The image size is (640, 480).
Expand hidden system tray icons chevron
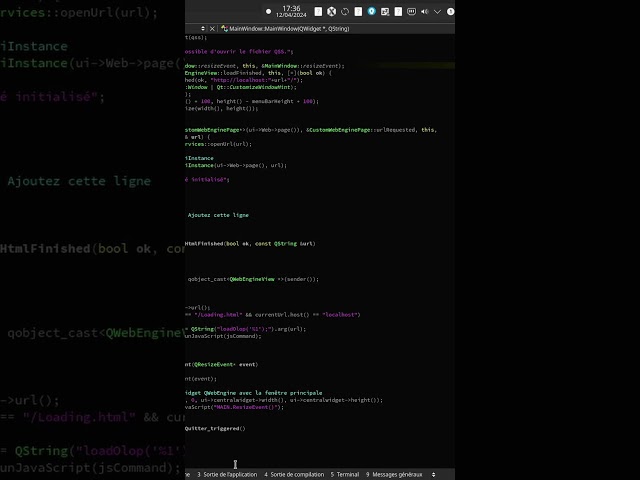[x=438, y=12]
